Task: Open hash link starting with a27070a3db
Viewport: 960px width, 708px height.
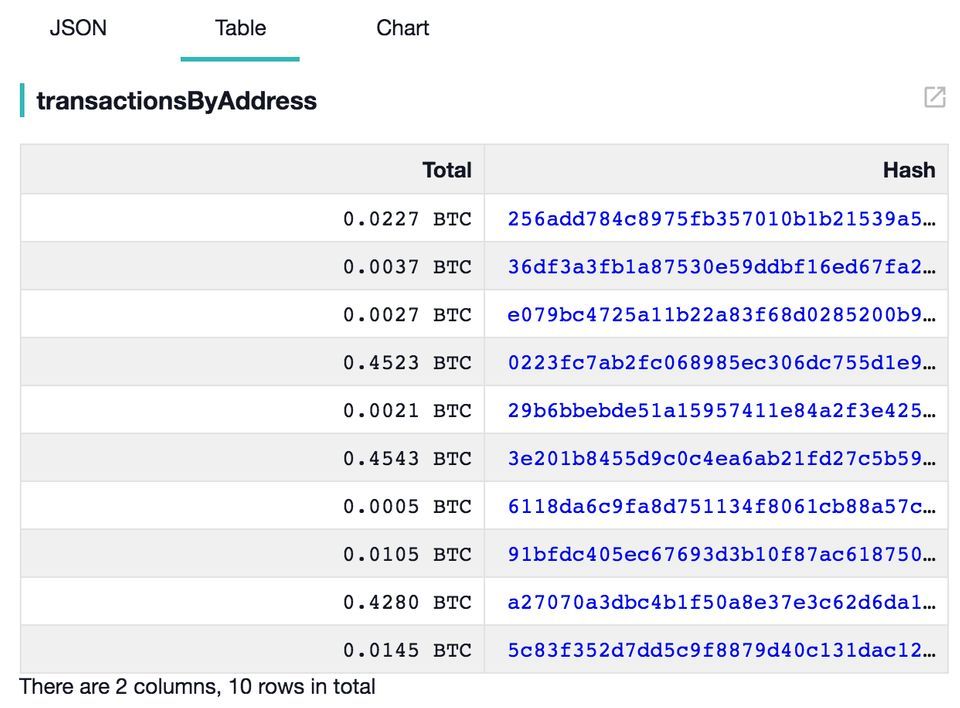Action: coord(720,603)
